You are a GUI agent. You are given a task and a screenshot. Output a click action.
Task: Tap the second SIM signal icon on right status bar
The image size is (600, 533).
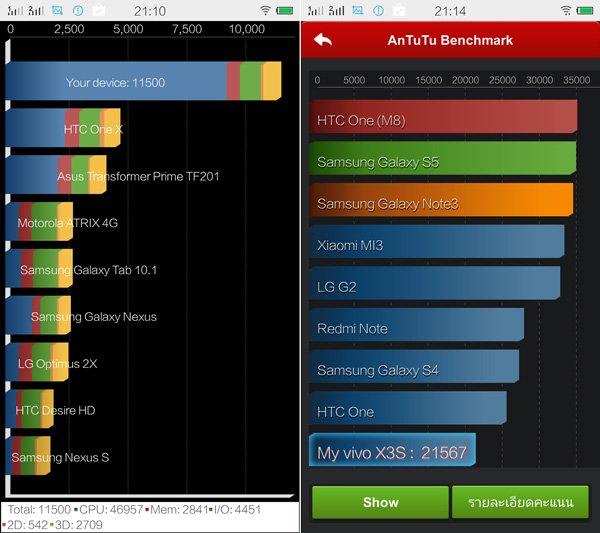[336, 10]
